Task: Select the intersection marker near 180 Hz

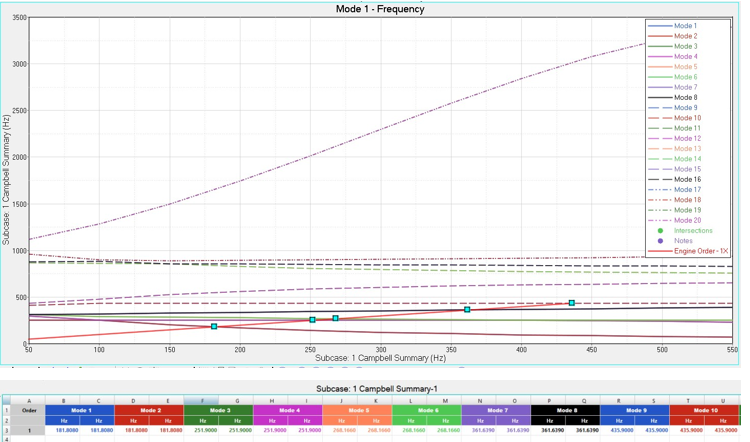Action: (x=214, y=327)
